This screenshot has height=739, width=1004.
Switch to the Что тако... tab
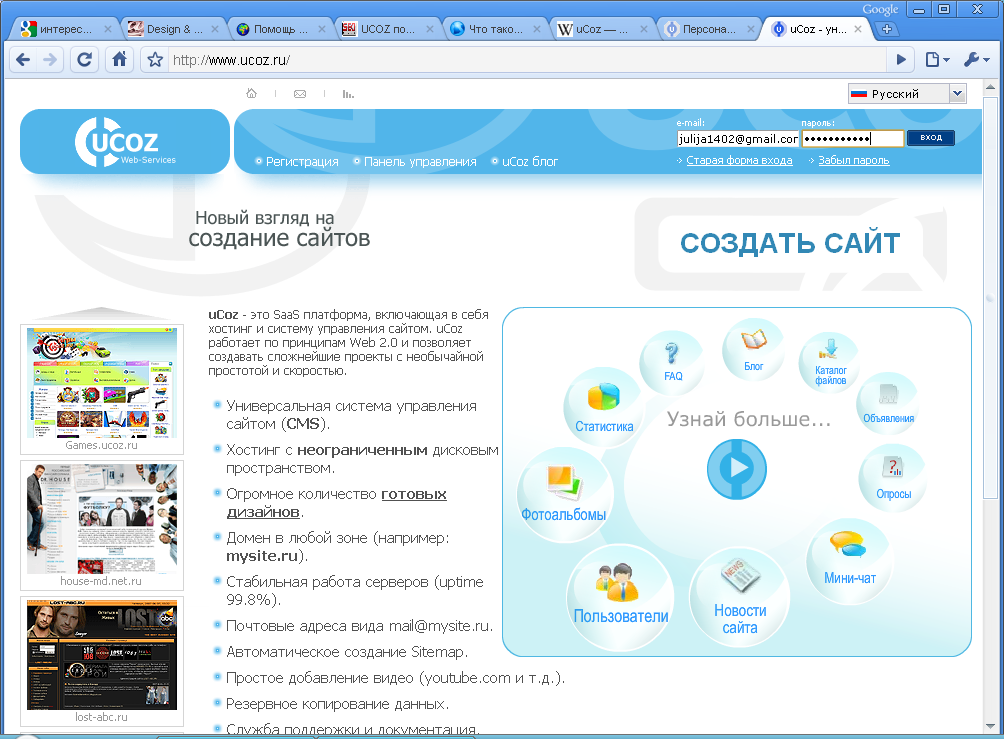coord(494,29)
